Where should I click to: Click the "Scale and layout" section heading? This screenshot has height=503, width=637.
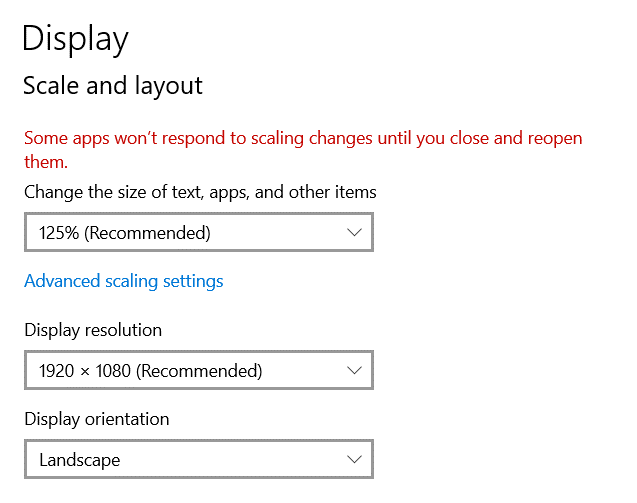(x=113, y=86)
